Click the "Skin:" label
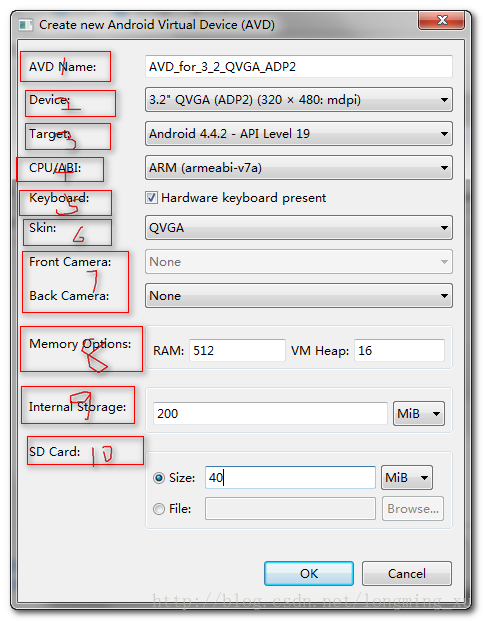 pyautogui.click(x=43, y=228)
